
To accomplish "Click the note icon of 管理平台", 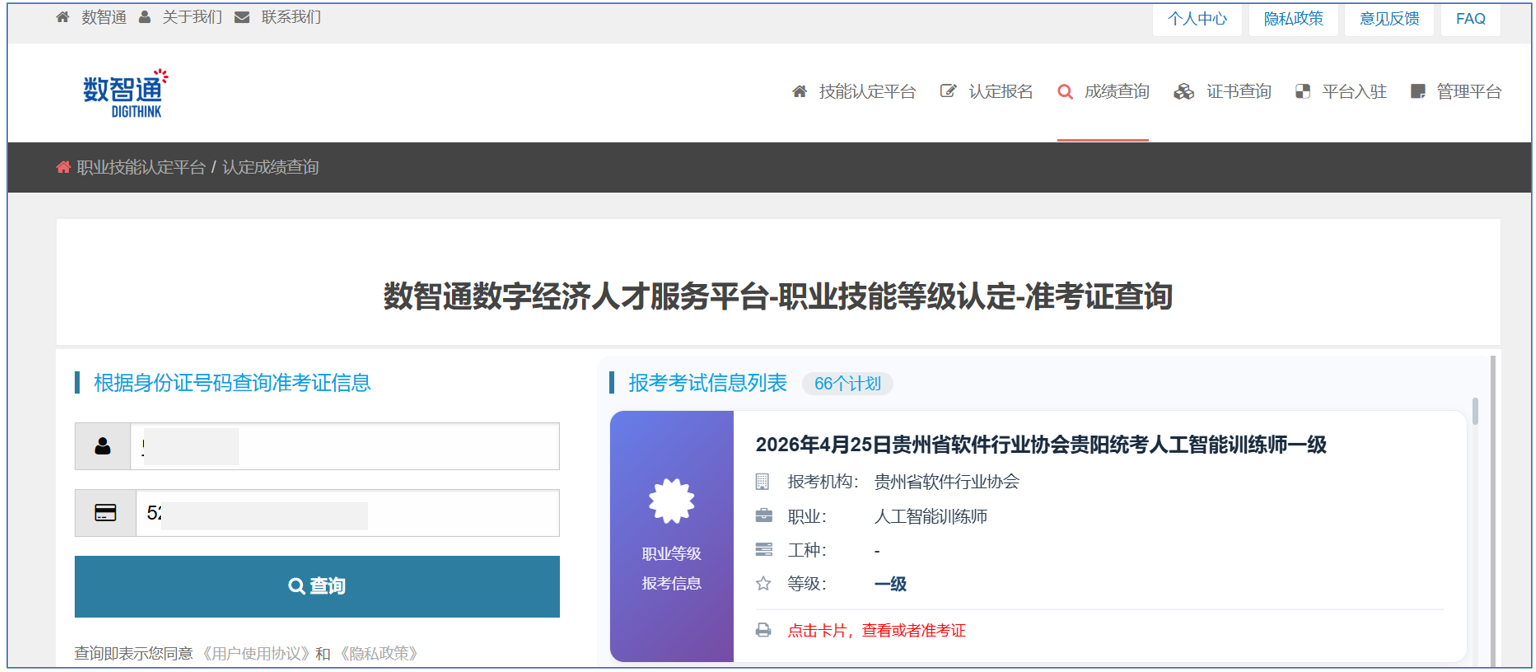I will 1417,92.
